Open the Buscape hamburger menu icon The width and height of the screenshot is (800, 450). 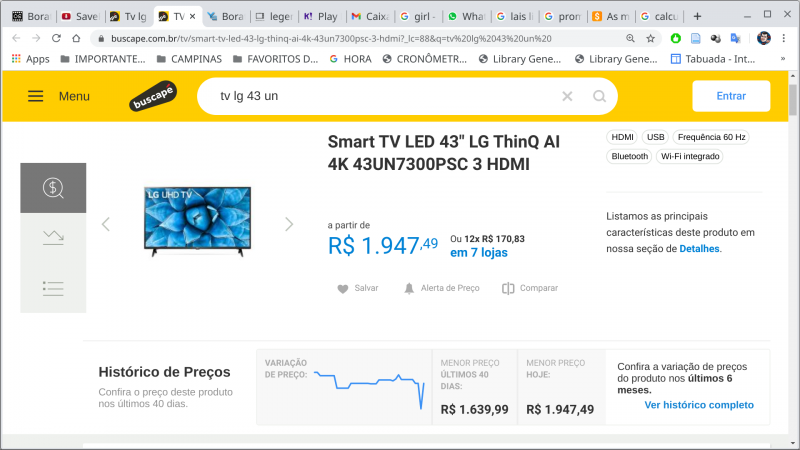click(36, 96)
